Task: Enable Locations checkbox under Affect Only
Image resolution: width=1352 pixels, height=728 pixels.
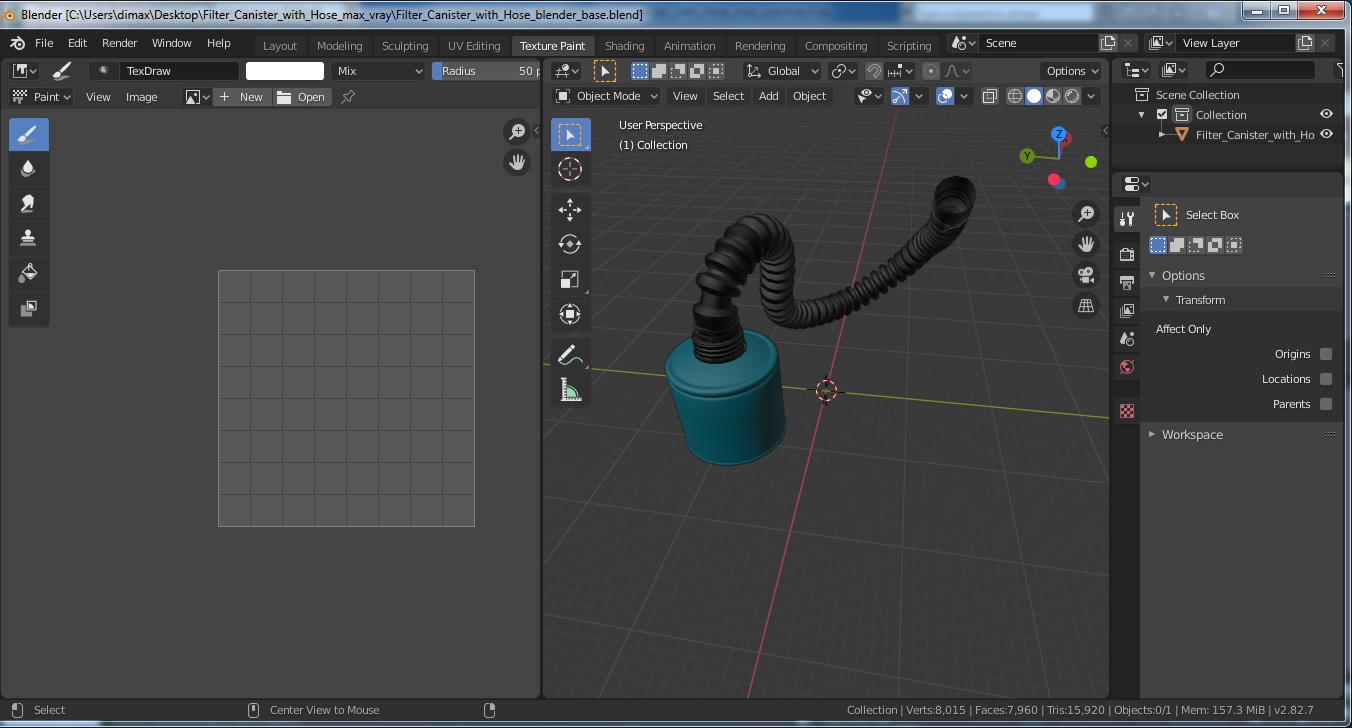Action: point(1326,379)
